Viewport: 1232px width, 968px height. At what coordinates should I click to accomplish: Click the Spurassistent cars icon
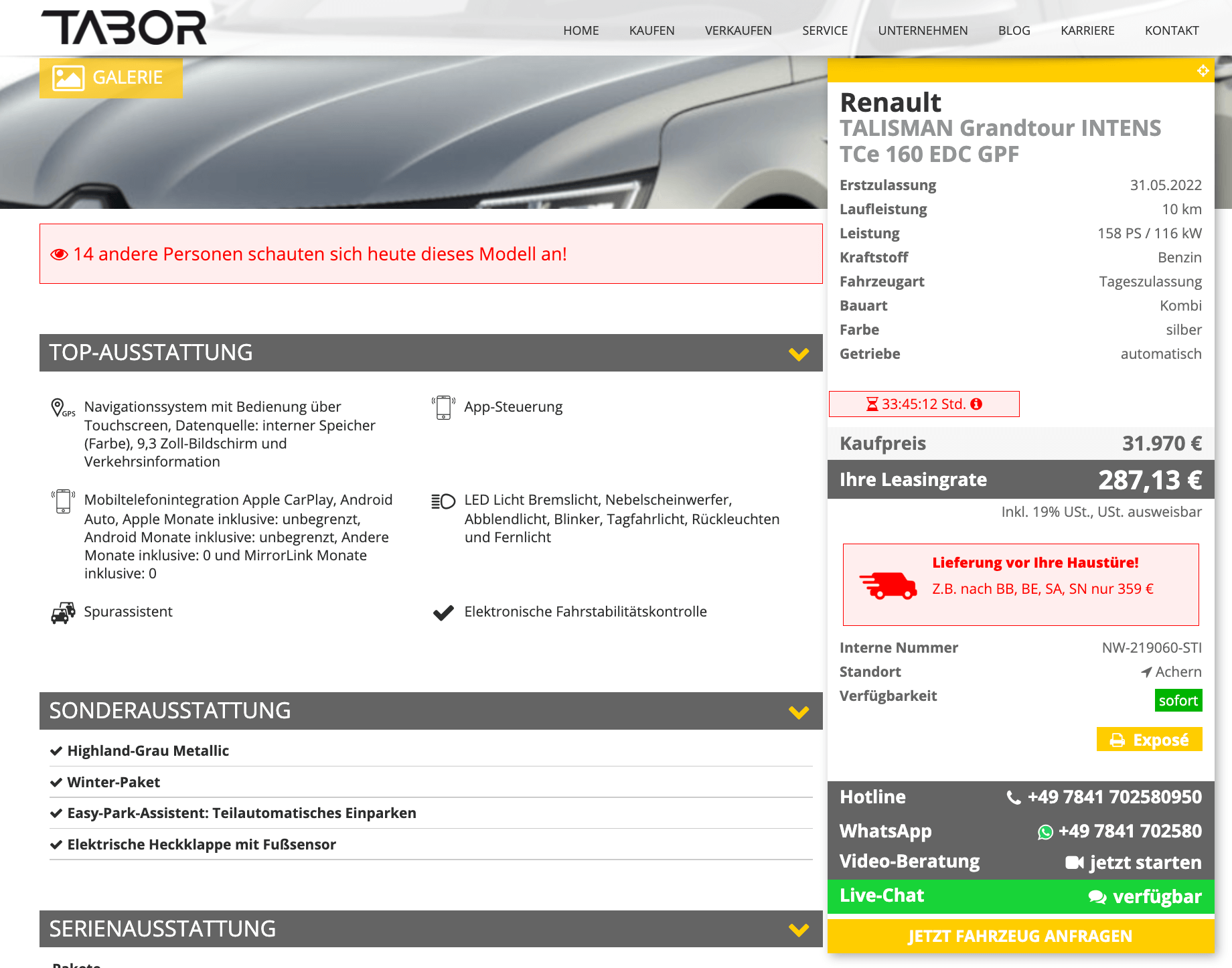(x=63, y=613)
